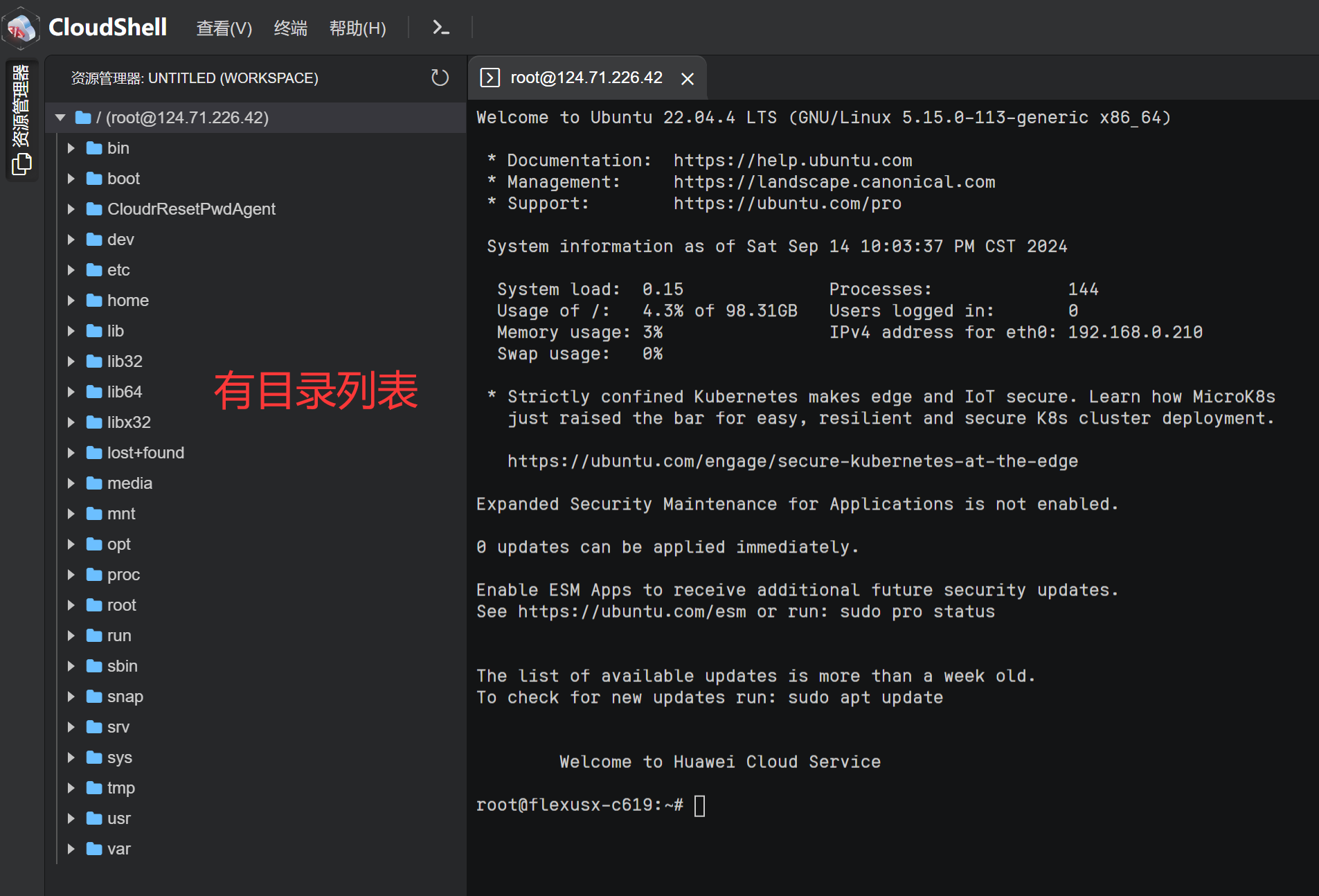This screenshot has height=896, width=1319.
Task: Select the bin tree item label
Action: pos(118,148)
